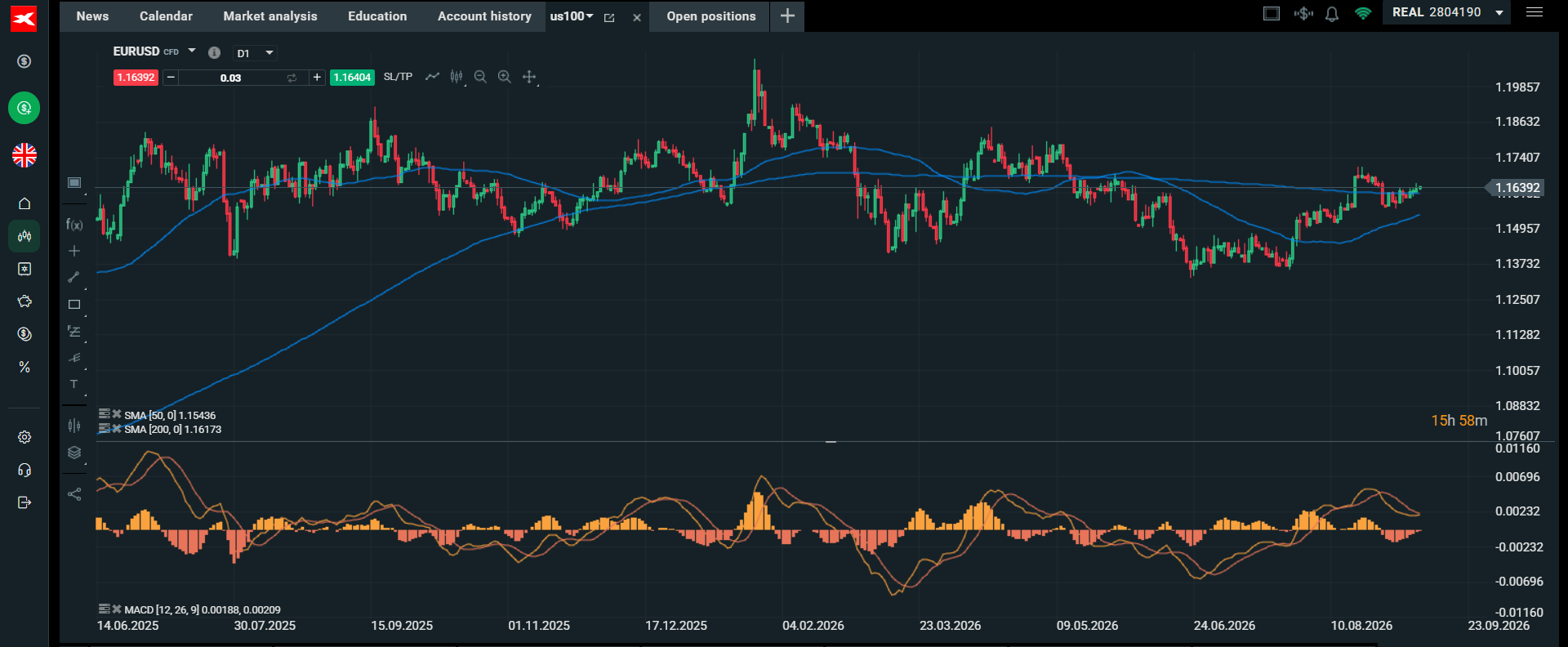
Task: Switch to the News tab
Action: click(92, 16)
